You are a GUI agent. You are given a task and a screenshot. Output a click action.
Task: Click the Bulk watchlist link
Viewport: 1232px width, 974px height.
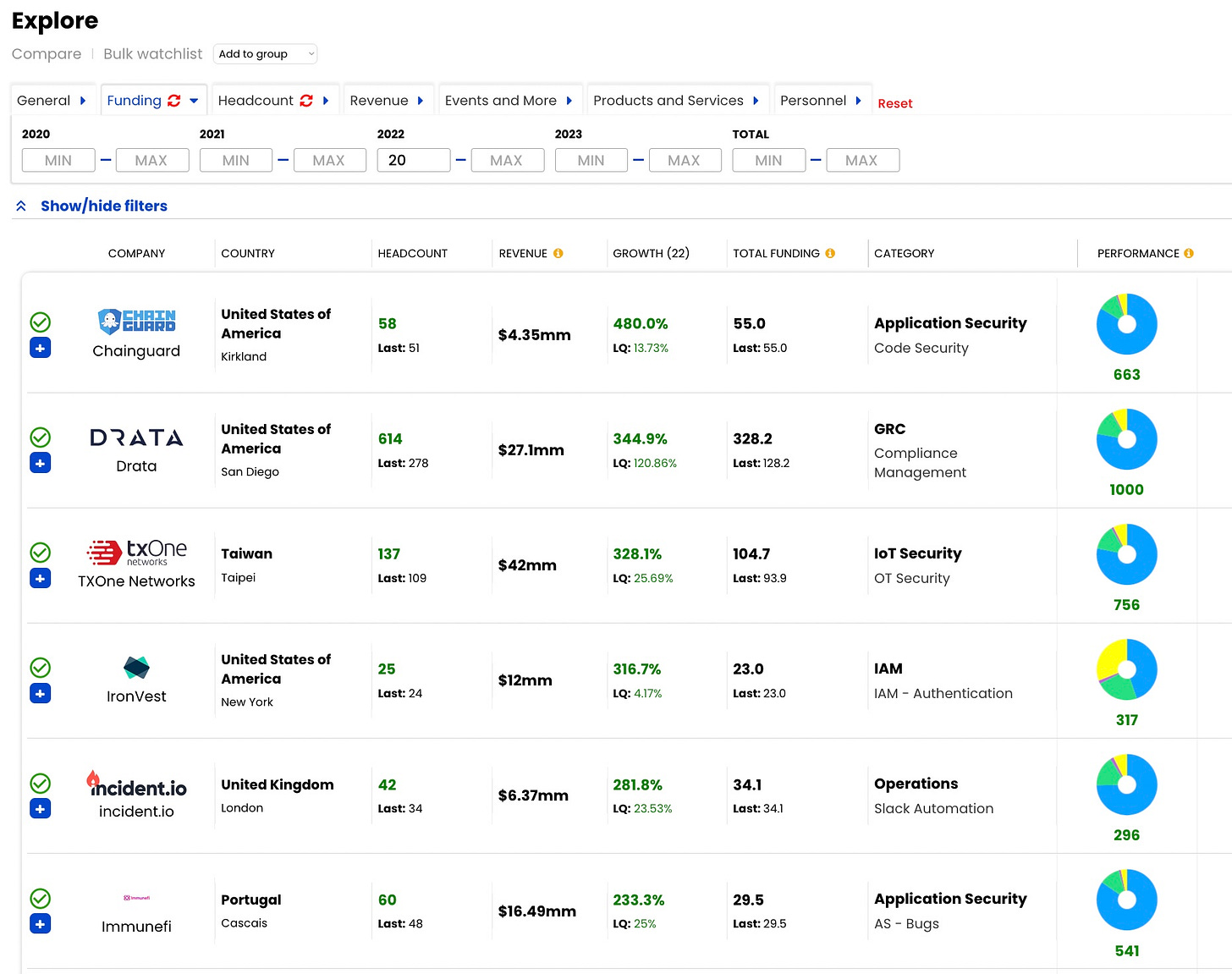153,54
